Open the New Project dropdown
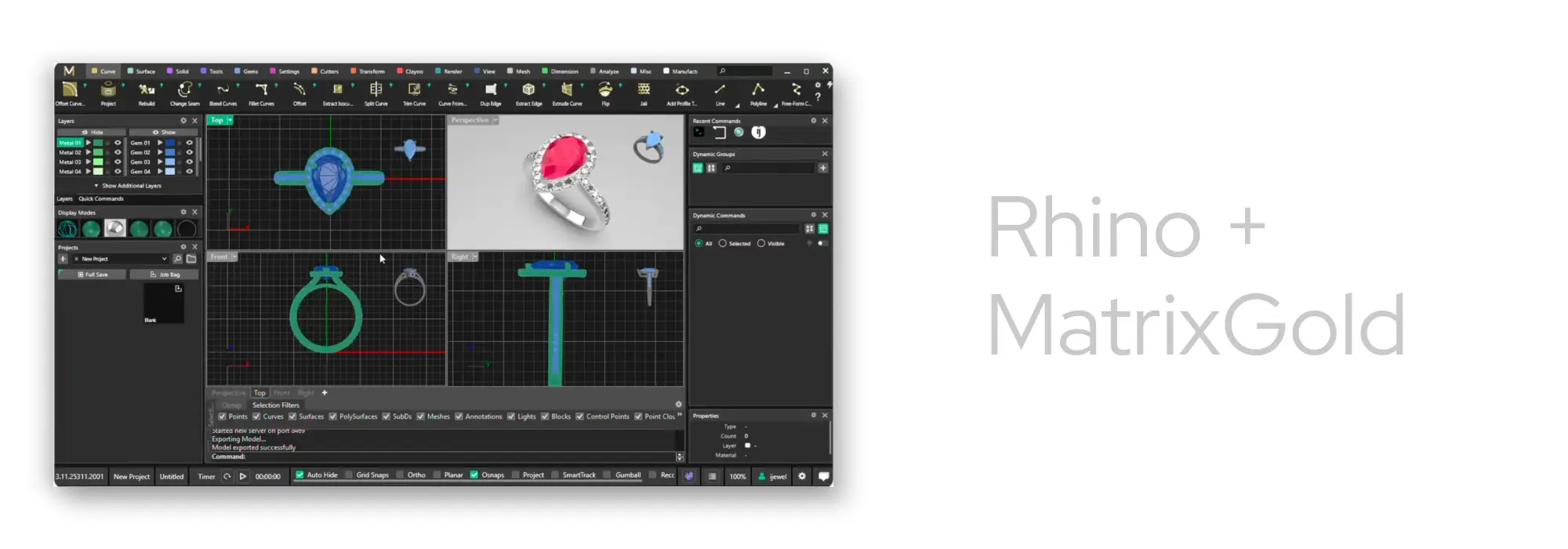This screenshot has width=1568, height=549. (x=121, y=259)
